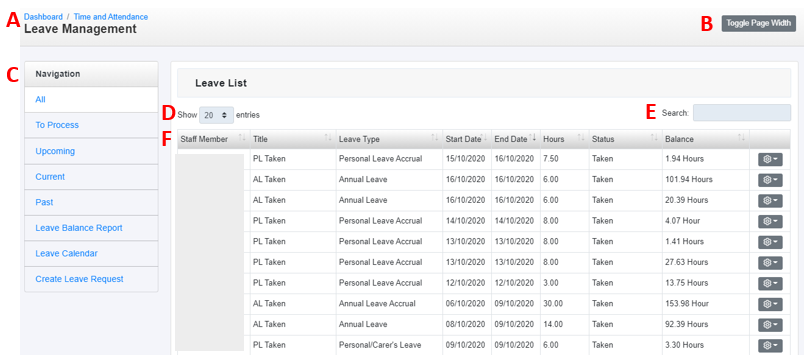Click the 06/10/2020 start date cell
Viewport: 810px width, 363px height.
click(467, 304)
